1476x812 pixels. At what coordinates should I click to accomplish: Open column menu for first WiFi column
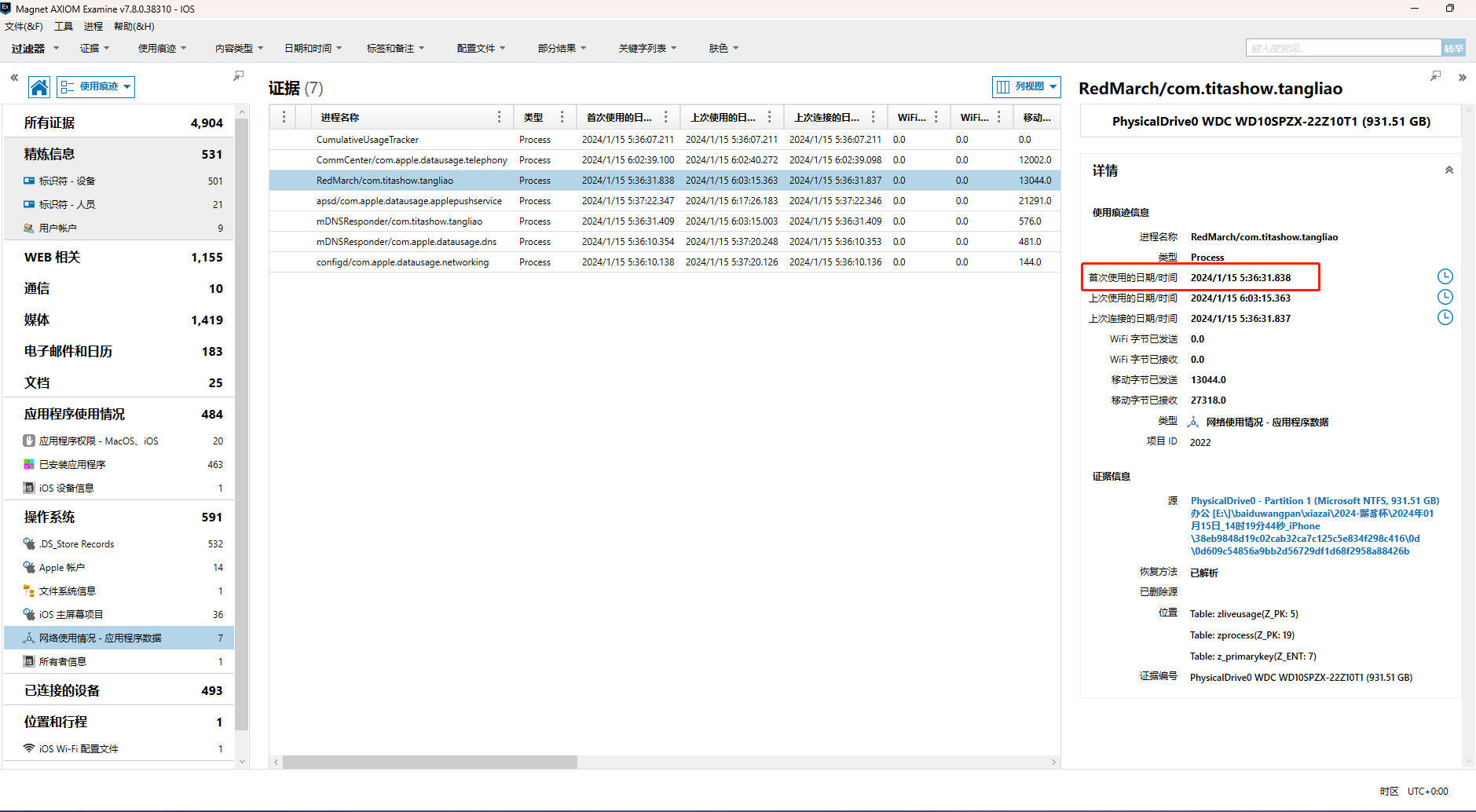coord(936,117)
